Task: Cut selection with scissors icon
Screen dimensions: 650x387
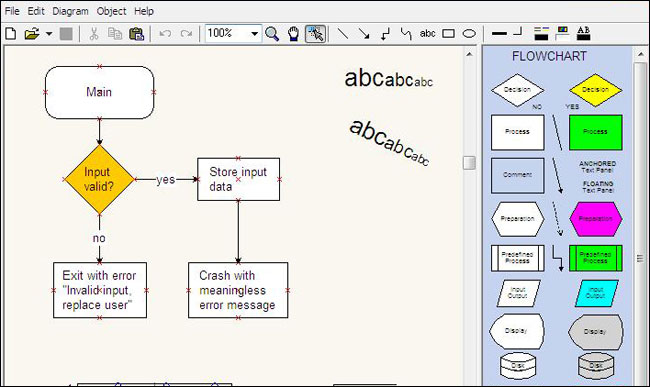Action: pos(94,34)
